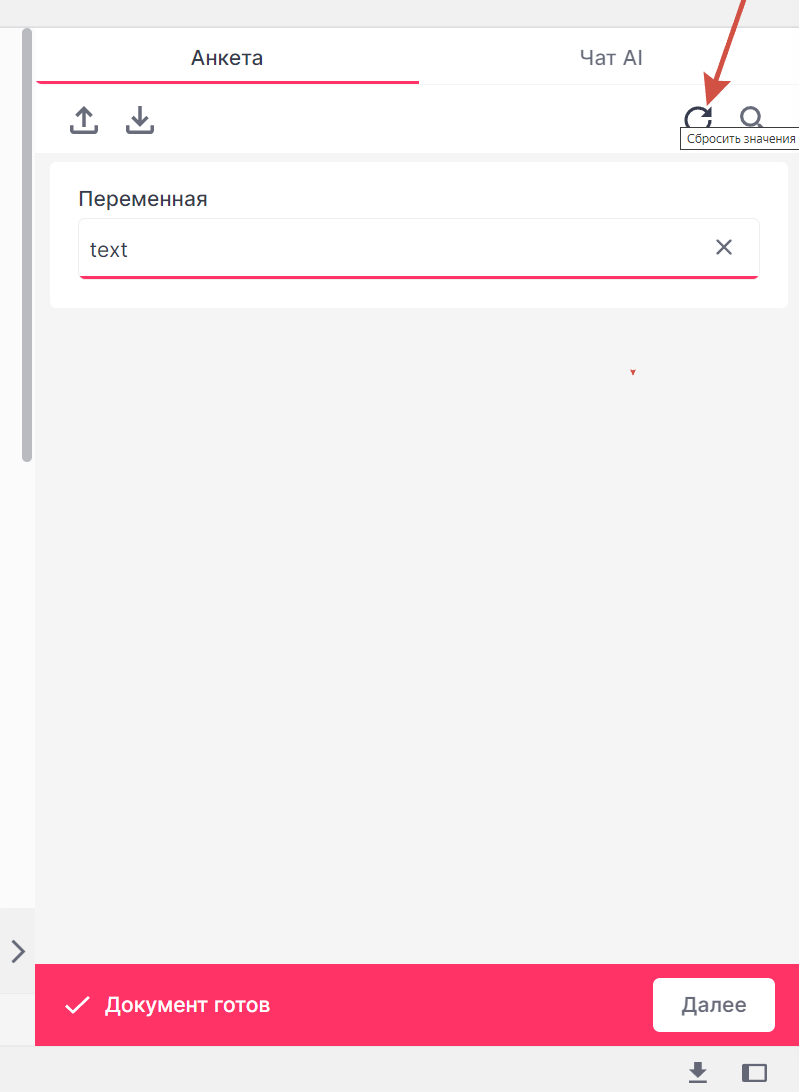Click the download icon in the bottom bar

click(x=697, y=1072)
